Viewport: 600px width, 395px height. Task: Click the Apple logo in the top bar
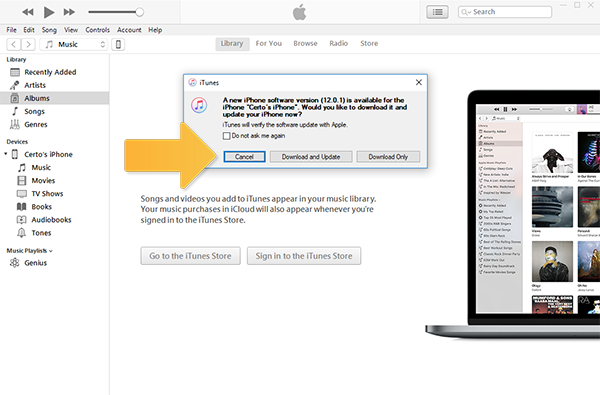(x=300, y=12)
